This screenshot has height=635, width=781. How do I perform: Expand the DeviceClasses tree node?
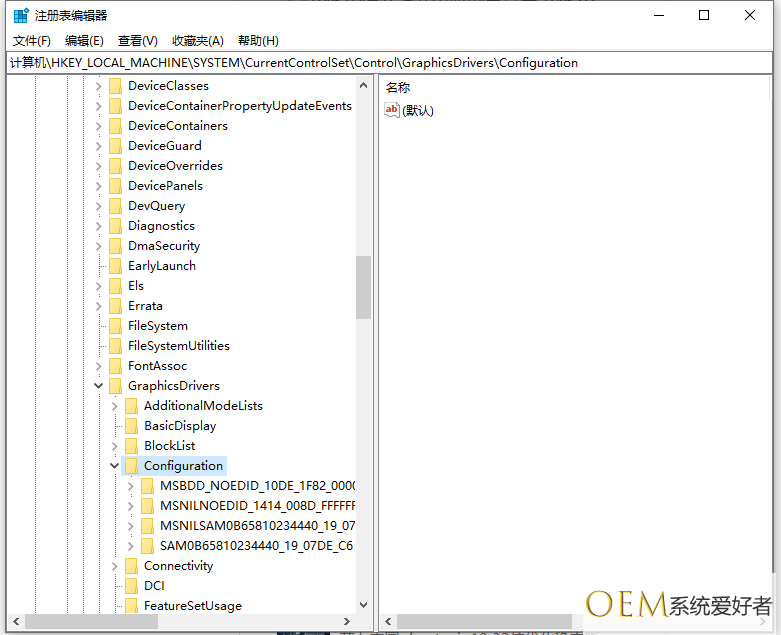click(x=99, y=86)
